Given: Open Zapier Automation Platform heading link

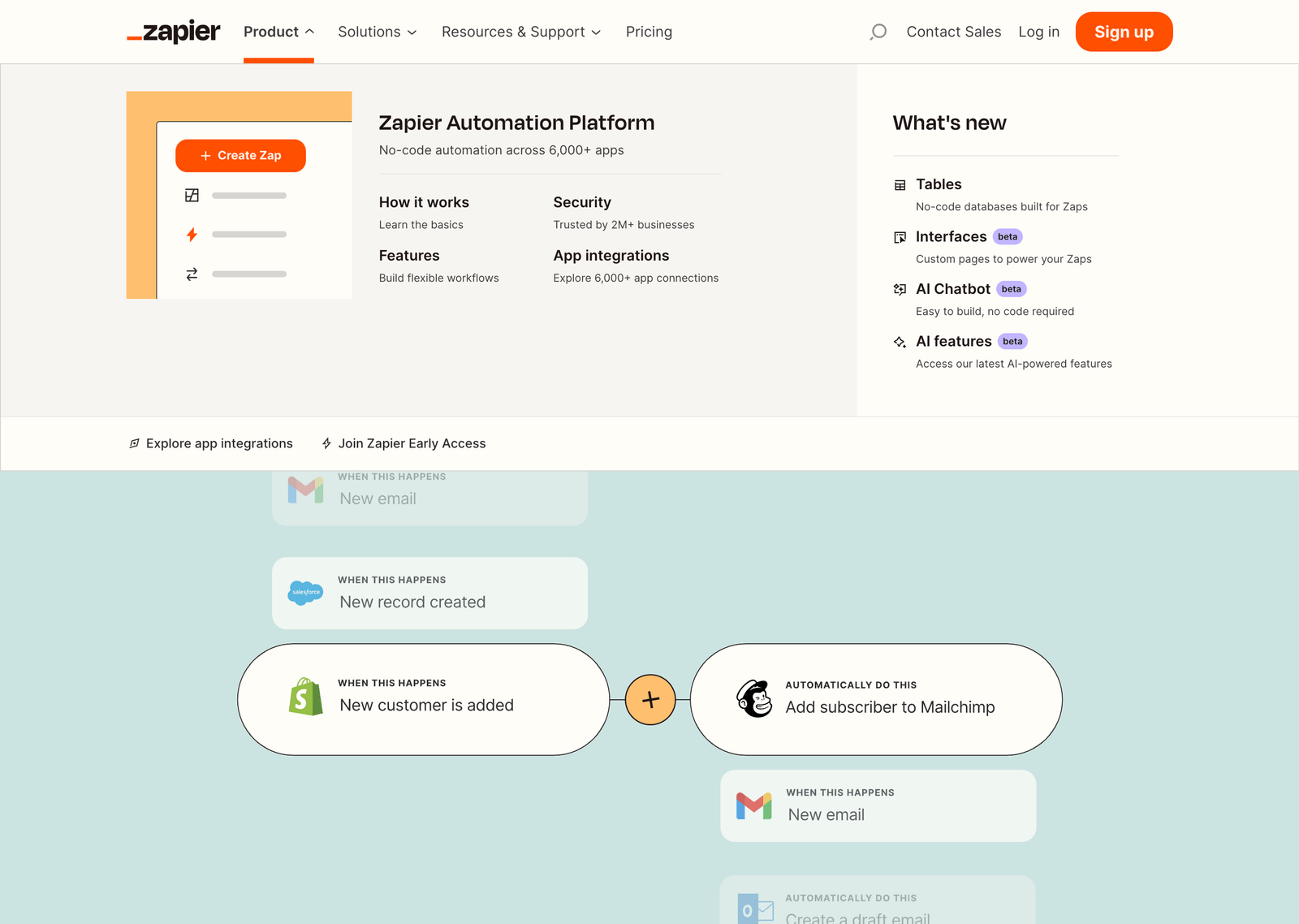Looking at the screenshot, I should pyautogui.click(x=516, y=123).
